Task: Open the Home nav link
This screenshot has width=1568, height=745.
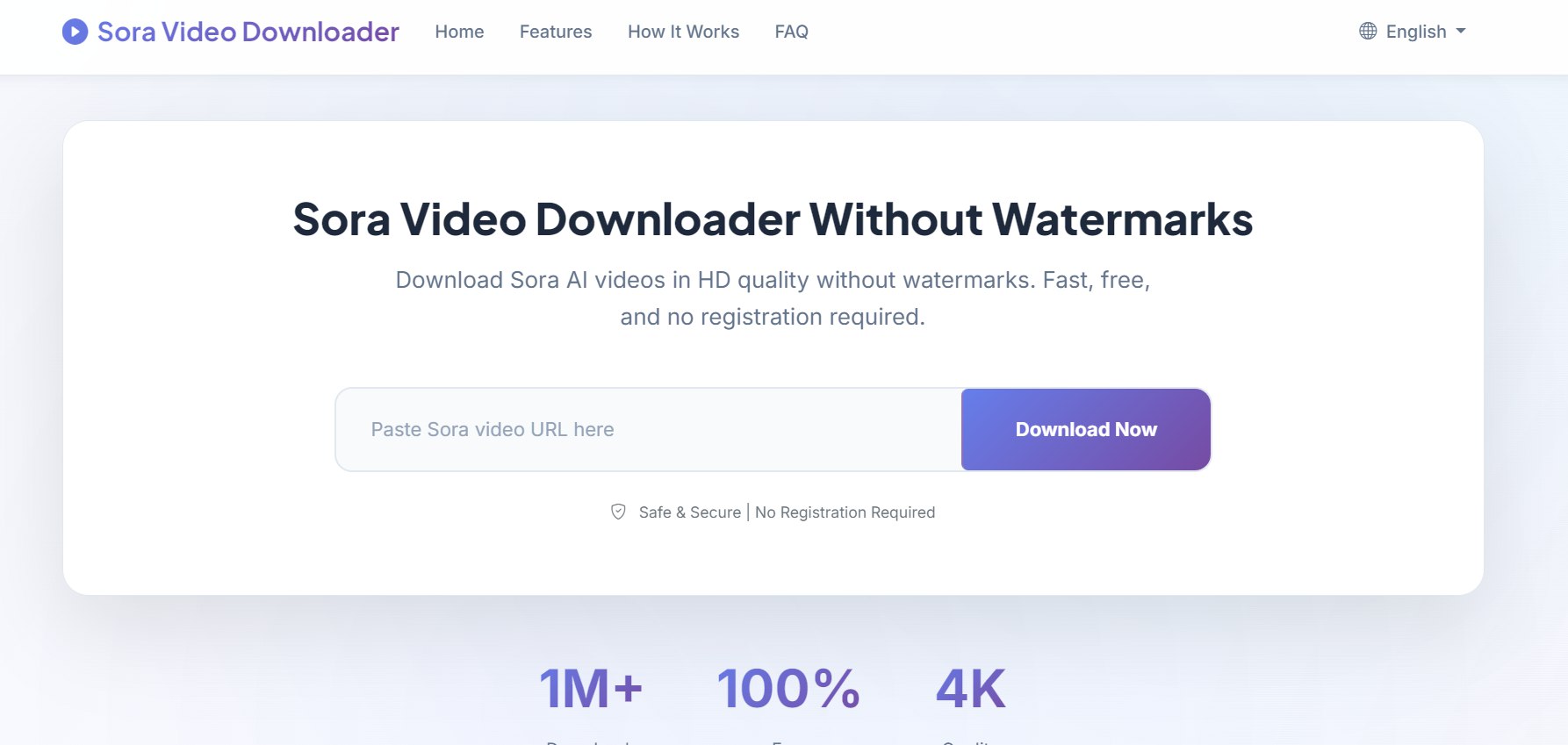Action: (x=459, y=32)
